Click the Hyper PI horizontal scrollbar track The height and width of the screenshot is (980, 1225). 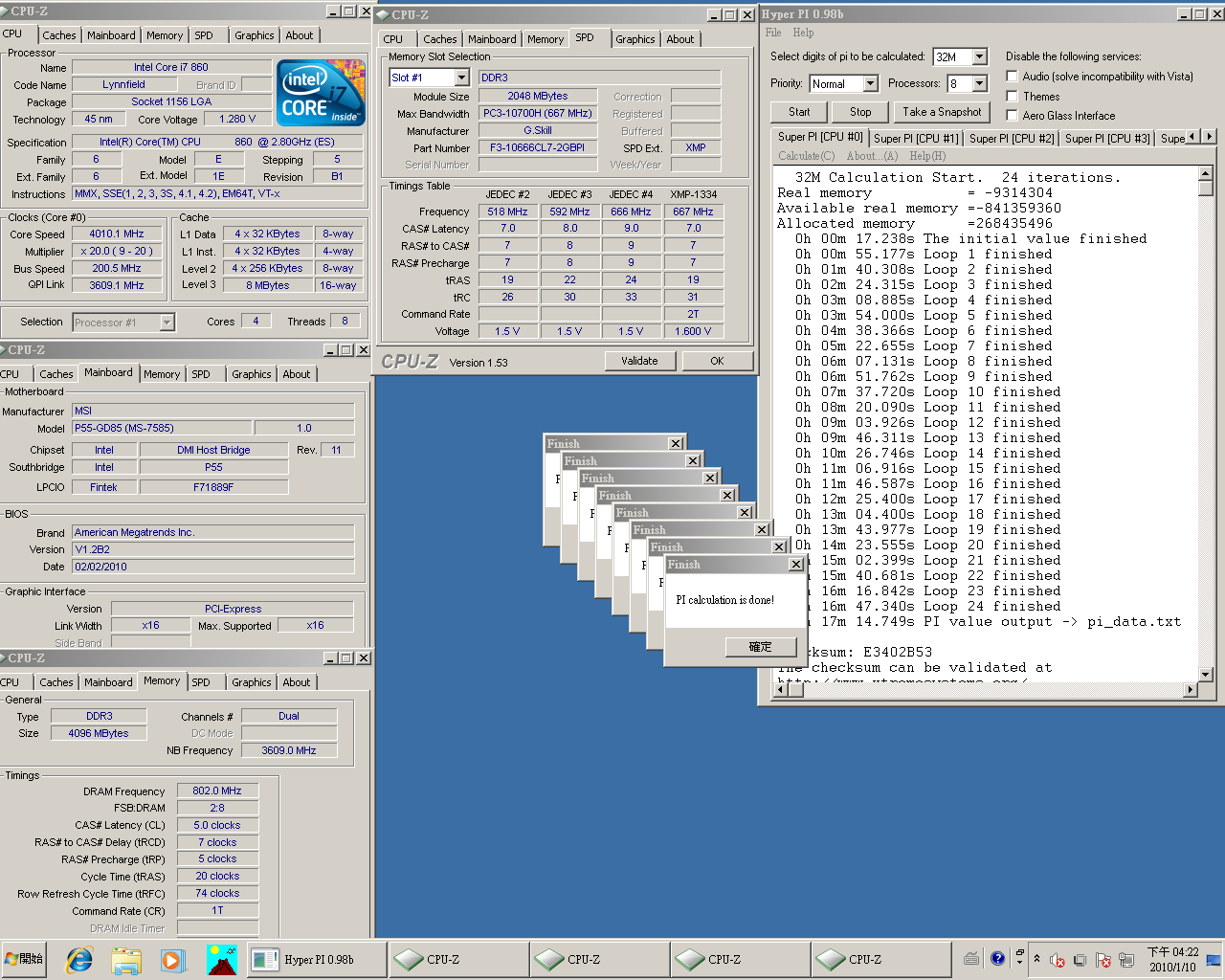pyautogui.click(x=985, y=689)
